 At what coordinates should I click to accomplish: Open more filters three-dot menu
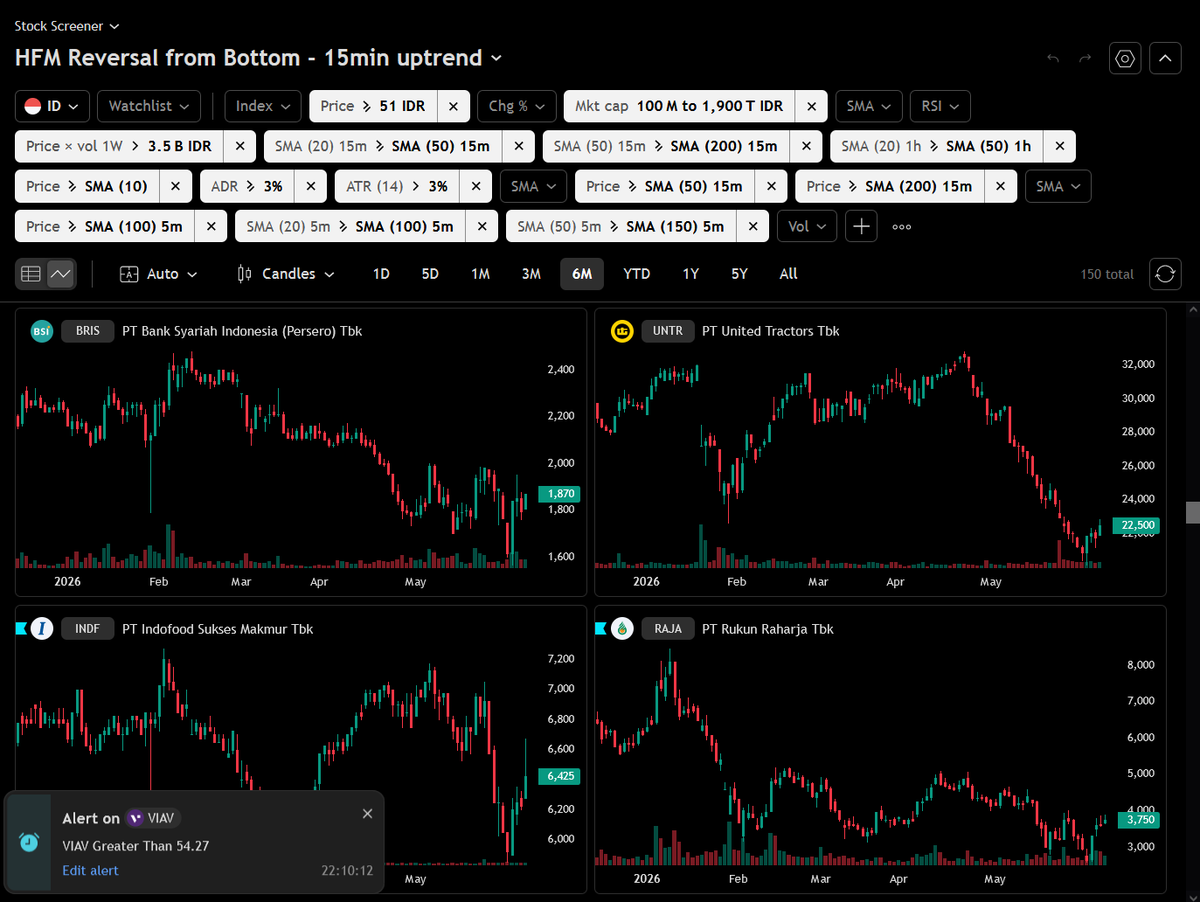coord(901,226)
